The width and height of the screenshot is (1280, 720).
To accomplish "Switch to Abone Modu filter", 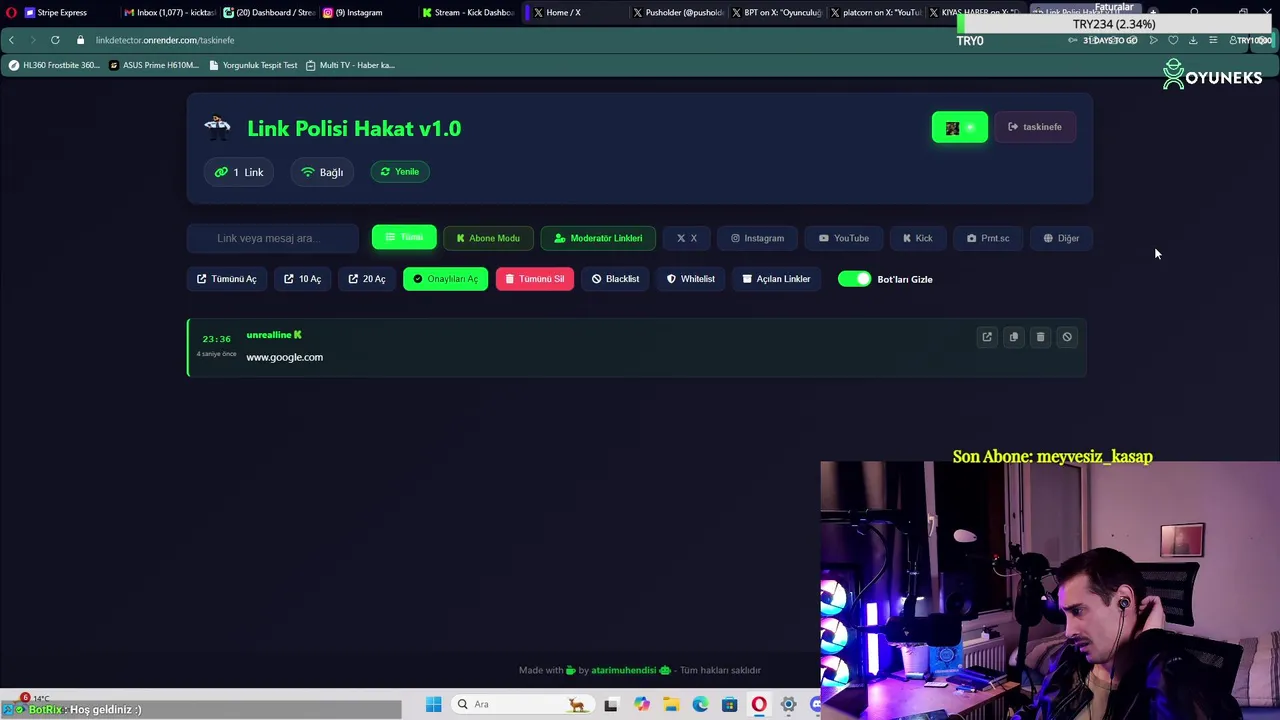I will tap(488, 238).
